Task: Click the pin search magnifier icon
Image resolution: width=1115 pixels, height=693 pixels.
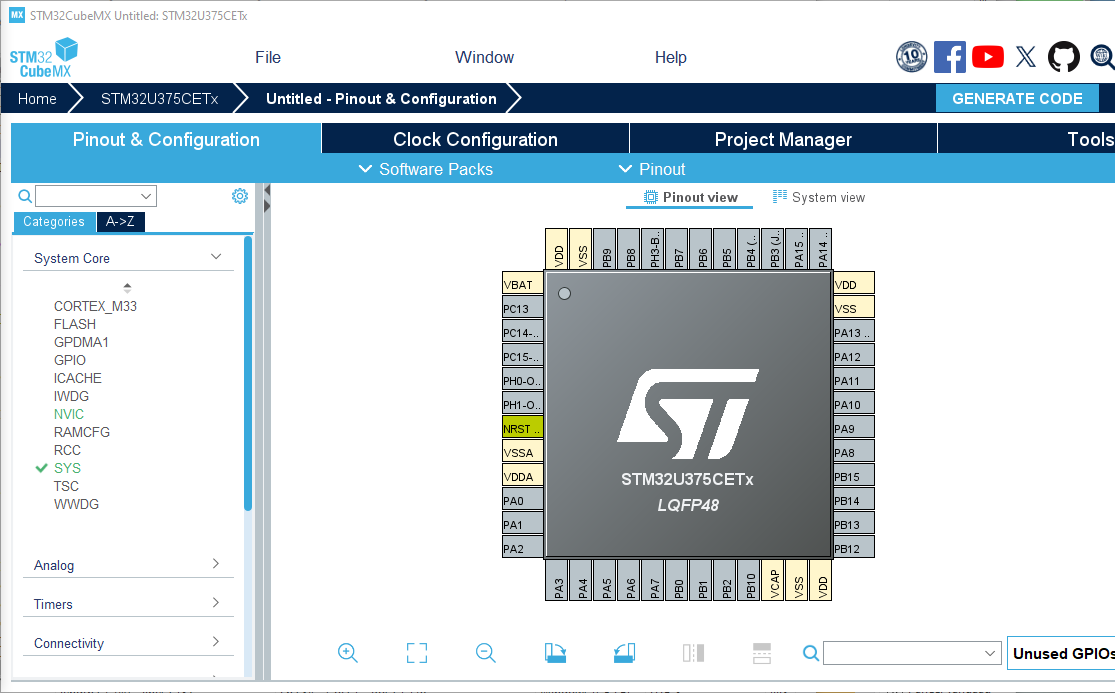Action: [811, 652]
